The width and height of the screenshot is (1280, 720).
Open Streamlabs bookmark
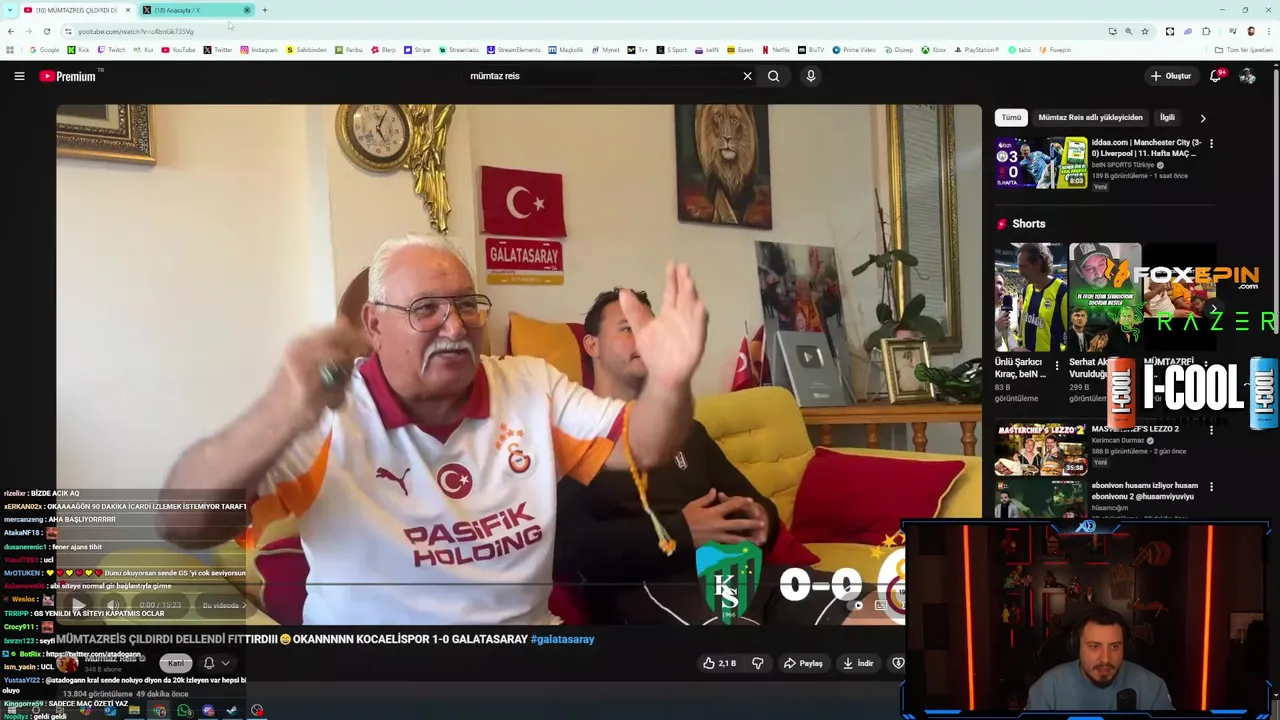[458, 50]
